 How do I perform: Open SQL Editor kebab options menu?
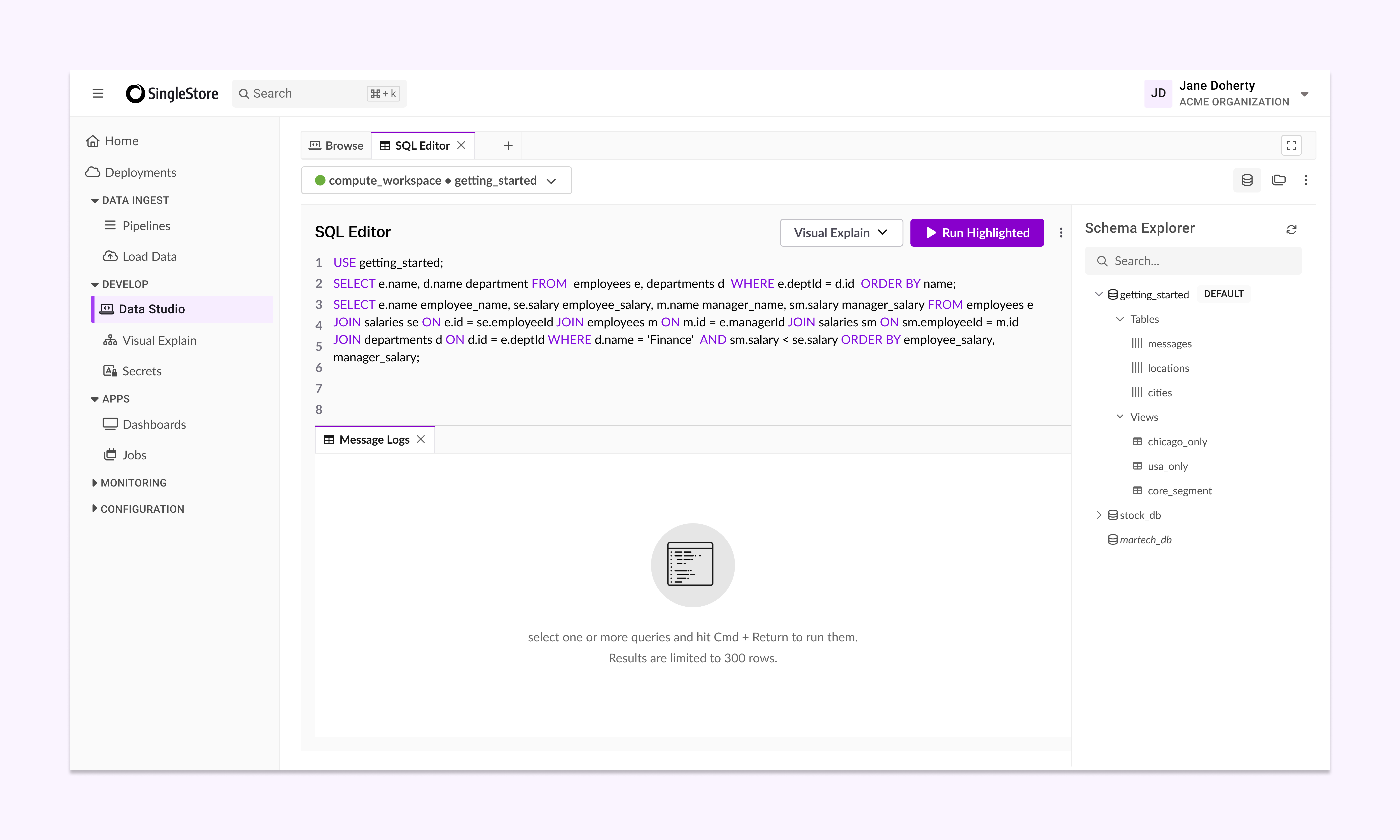[1060, 233]
